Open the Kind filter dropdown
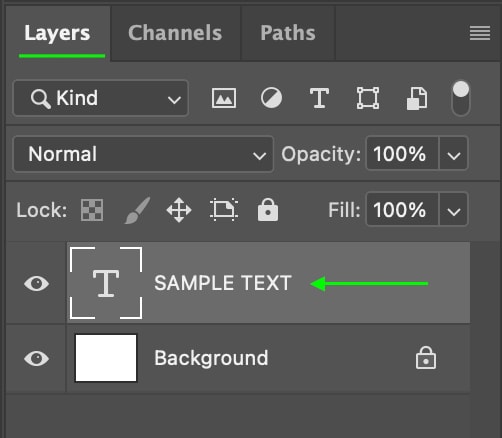This screenshot has height=438, width=502. tap(101, 98)
